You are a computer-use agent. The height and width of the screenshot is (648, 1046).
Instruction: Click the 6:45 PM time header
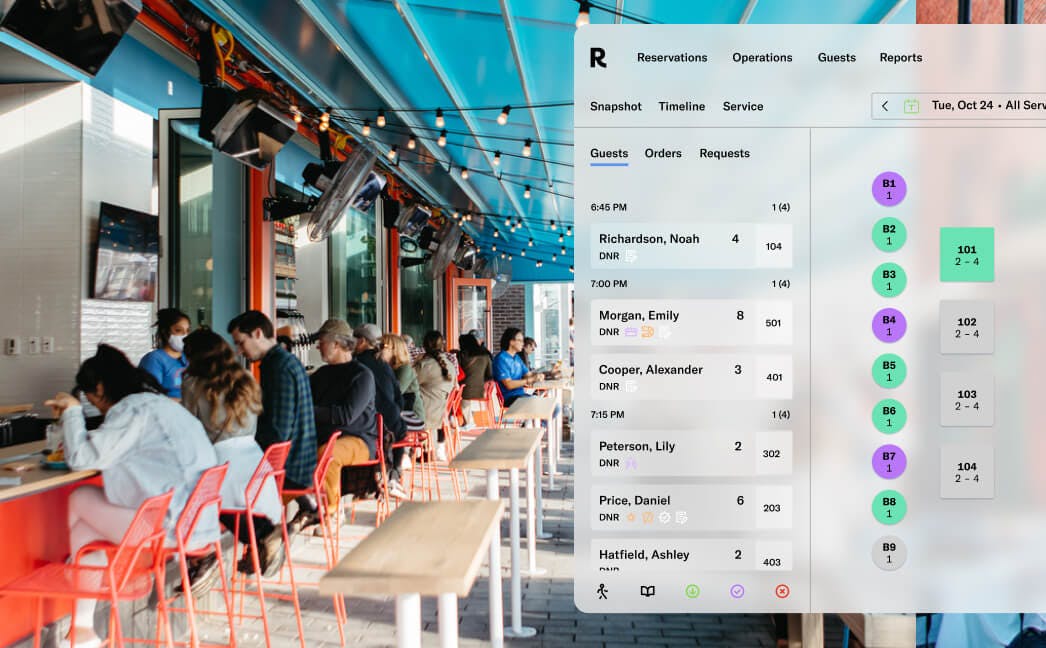(608, 208)
